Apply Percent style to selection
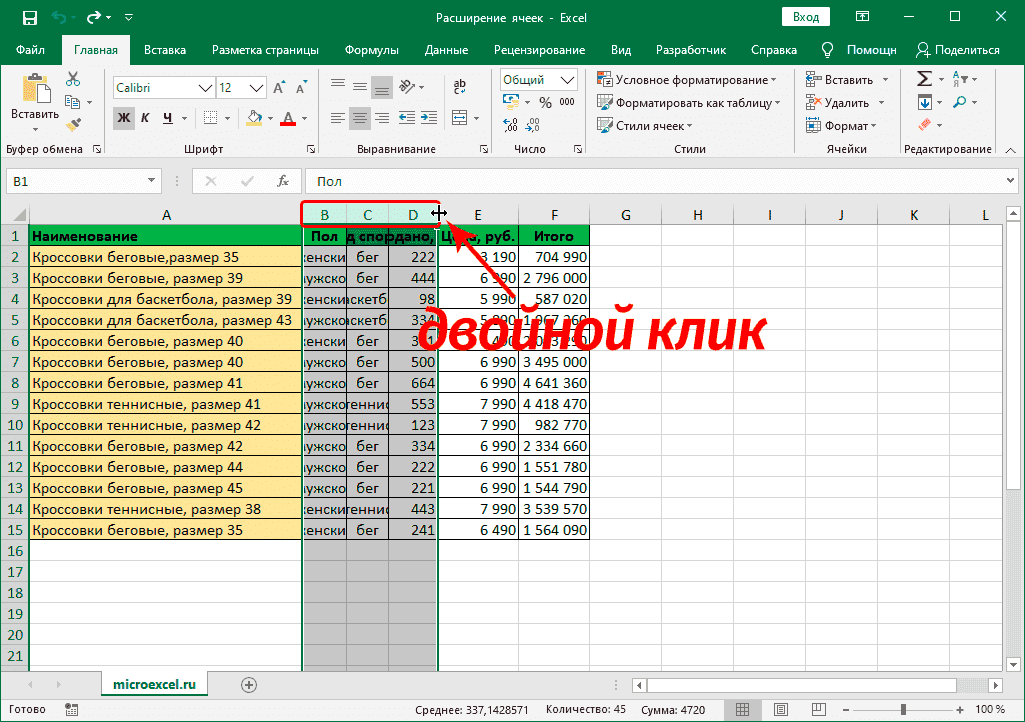 [x=545, y=101]
